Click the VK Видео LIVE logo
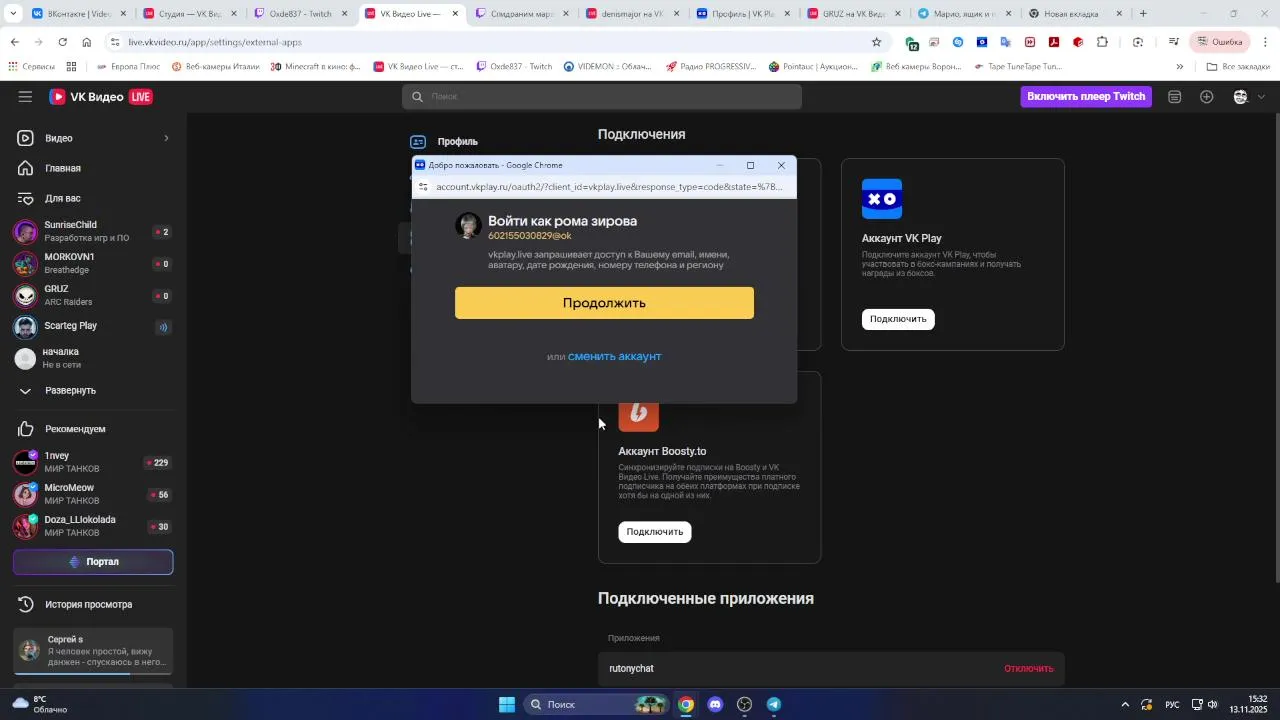Screen dimensions: 1280x720 point(101,96)
